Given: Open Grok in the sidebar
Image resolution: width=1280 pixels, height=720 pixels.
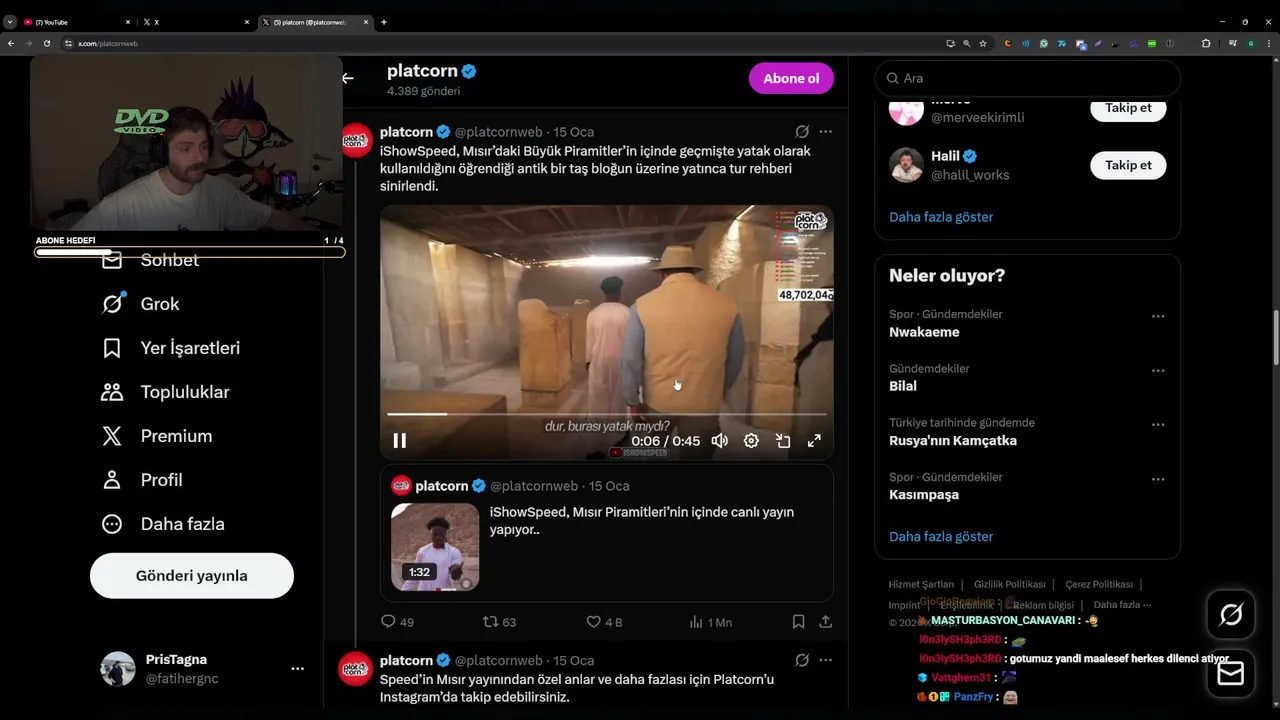Looking at the screenshot, I should [140, 304].
